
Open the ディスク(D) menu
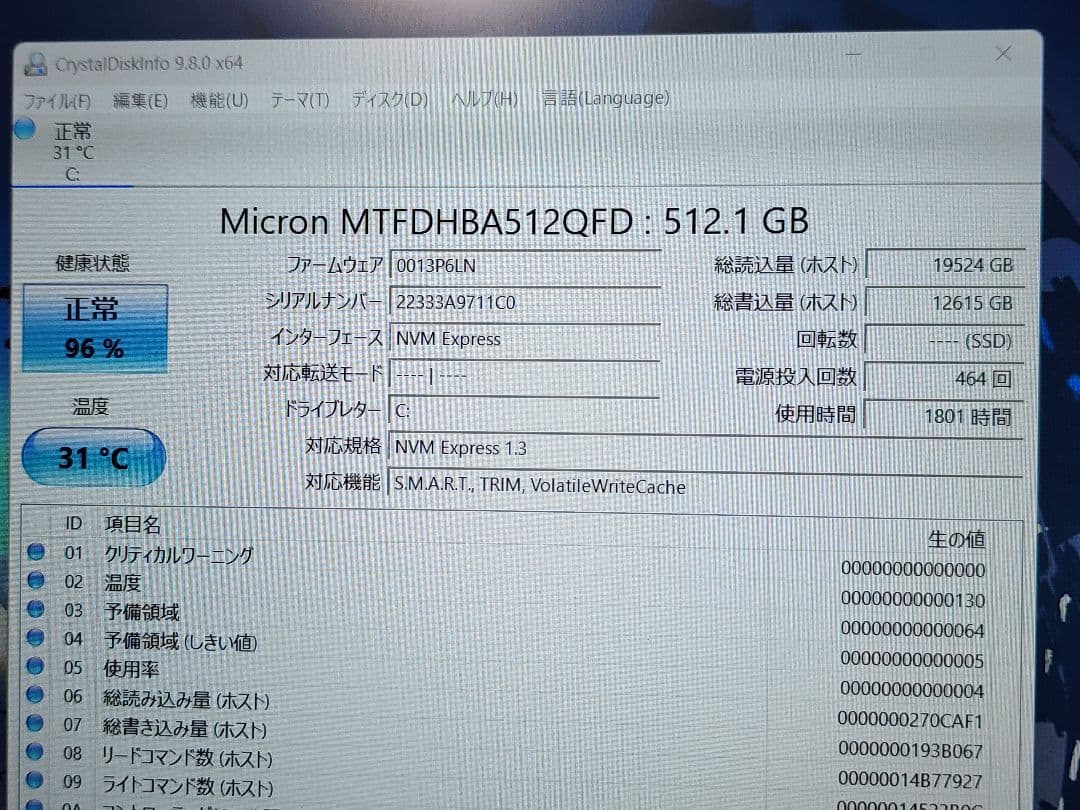[390, 100]
